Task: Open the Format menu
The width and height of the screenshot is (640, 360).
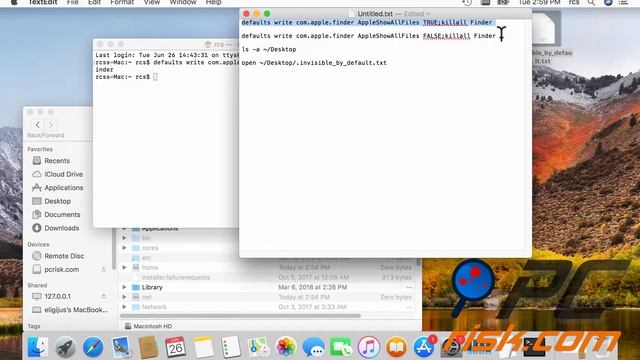Action: (122, 2)
